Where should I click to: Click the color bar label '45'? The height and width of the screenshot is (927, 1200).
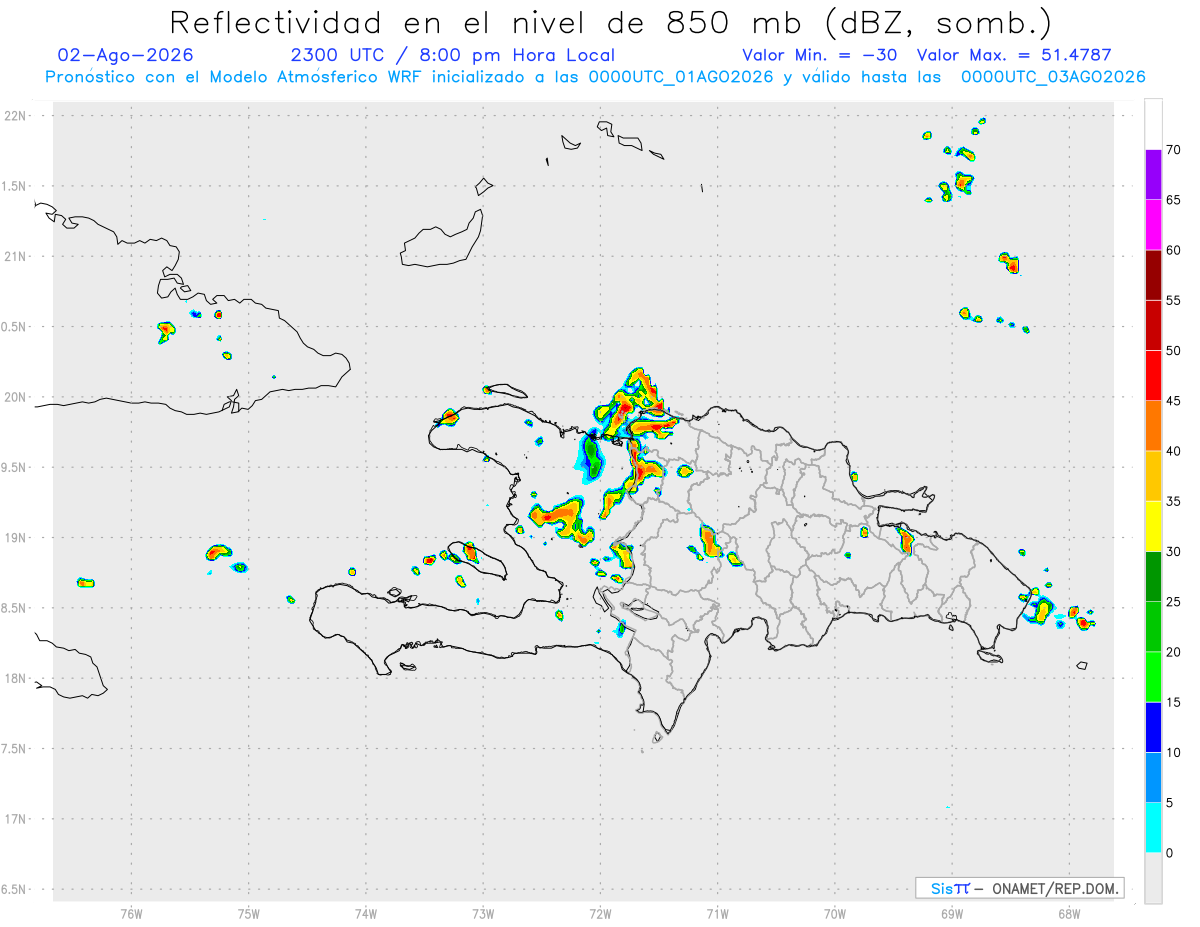tap(1173, 401)
